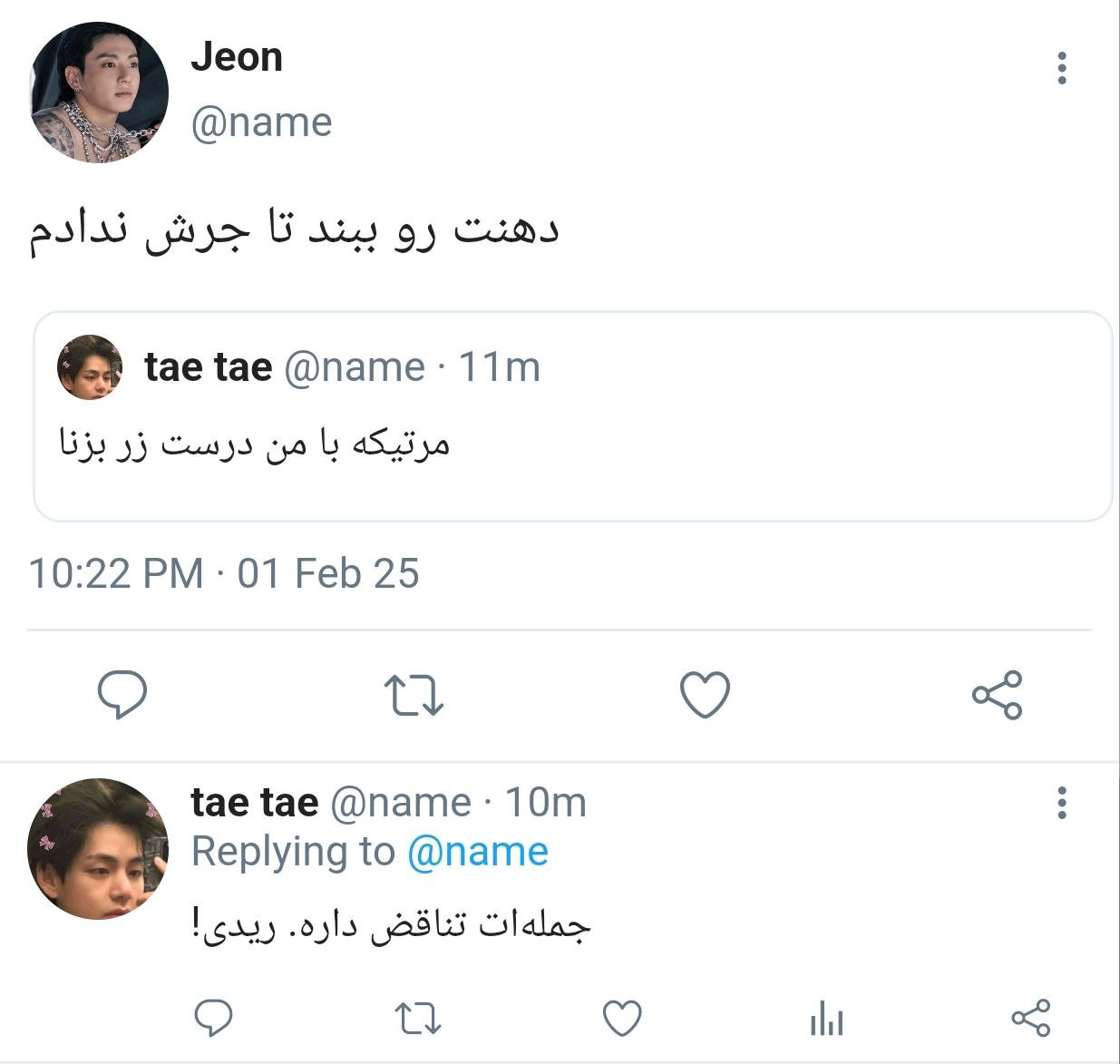Retweet Jeon's main tweet
This screenshot has height=1064, width=1120.
coord(414,696)
